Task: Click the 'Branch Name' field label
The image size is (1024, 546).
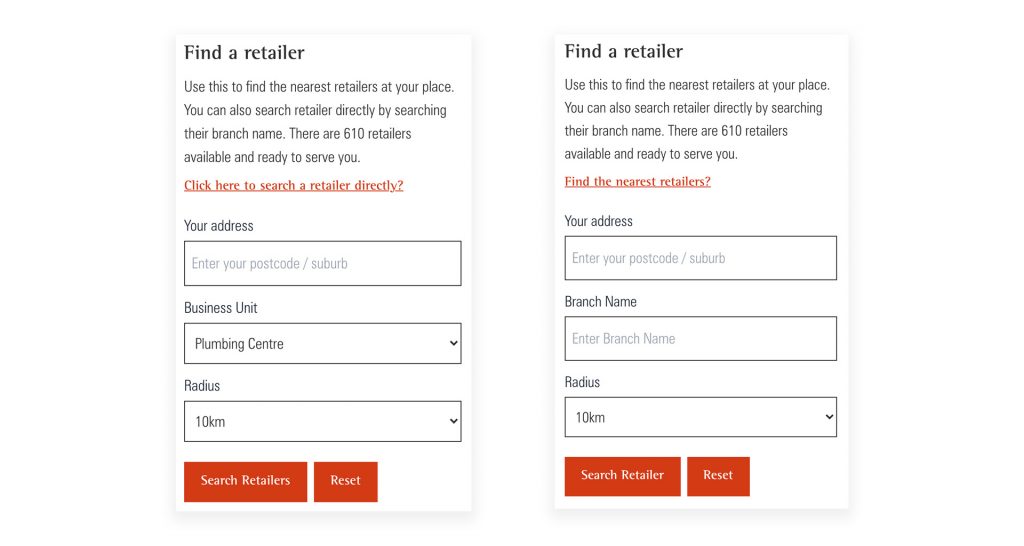Action: [x=600, y=302]
